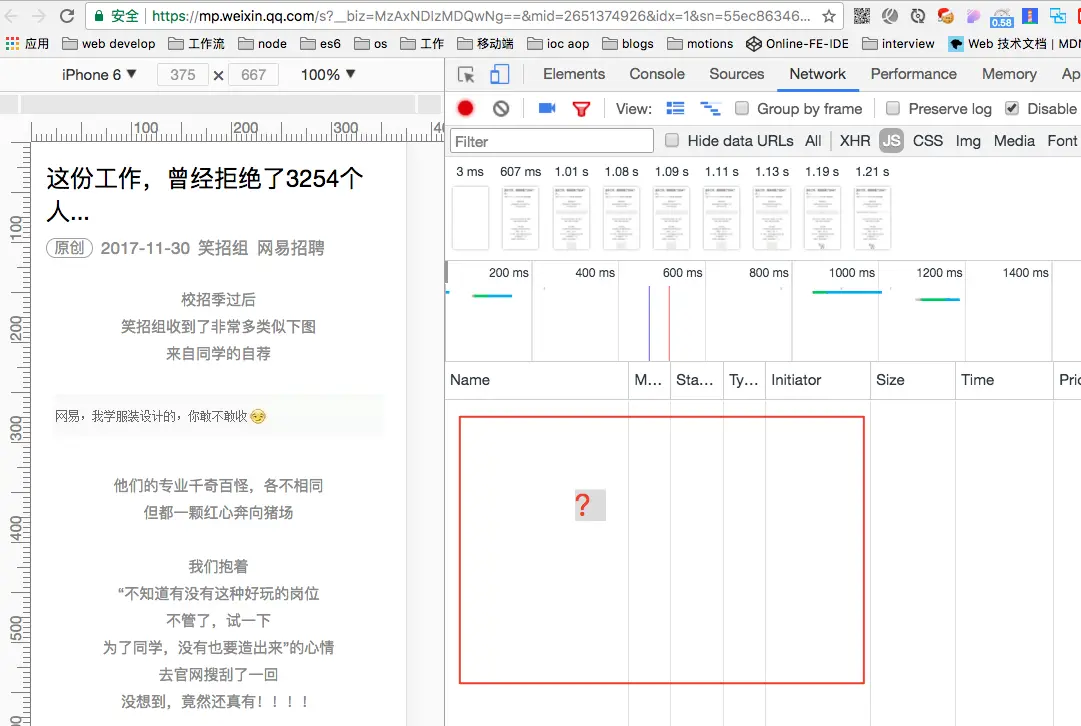Screen dimensions: 1081x726
Task: Filter requests by XHR
Action: click(855, 141)
